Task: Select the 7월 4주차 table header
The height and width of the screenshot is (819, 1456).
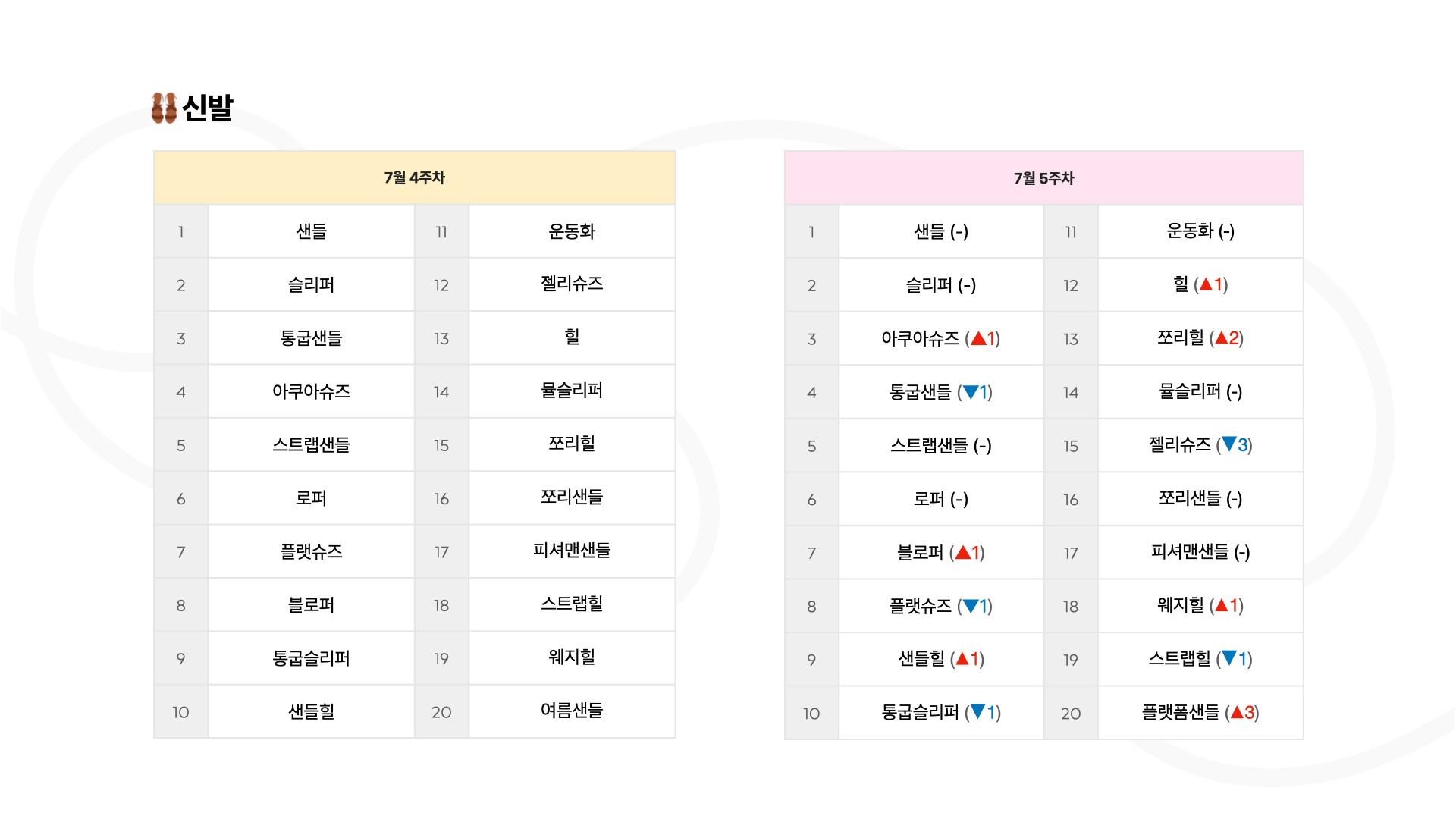Action: [414, 177]
